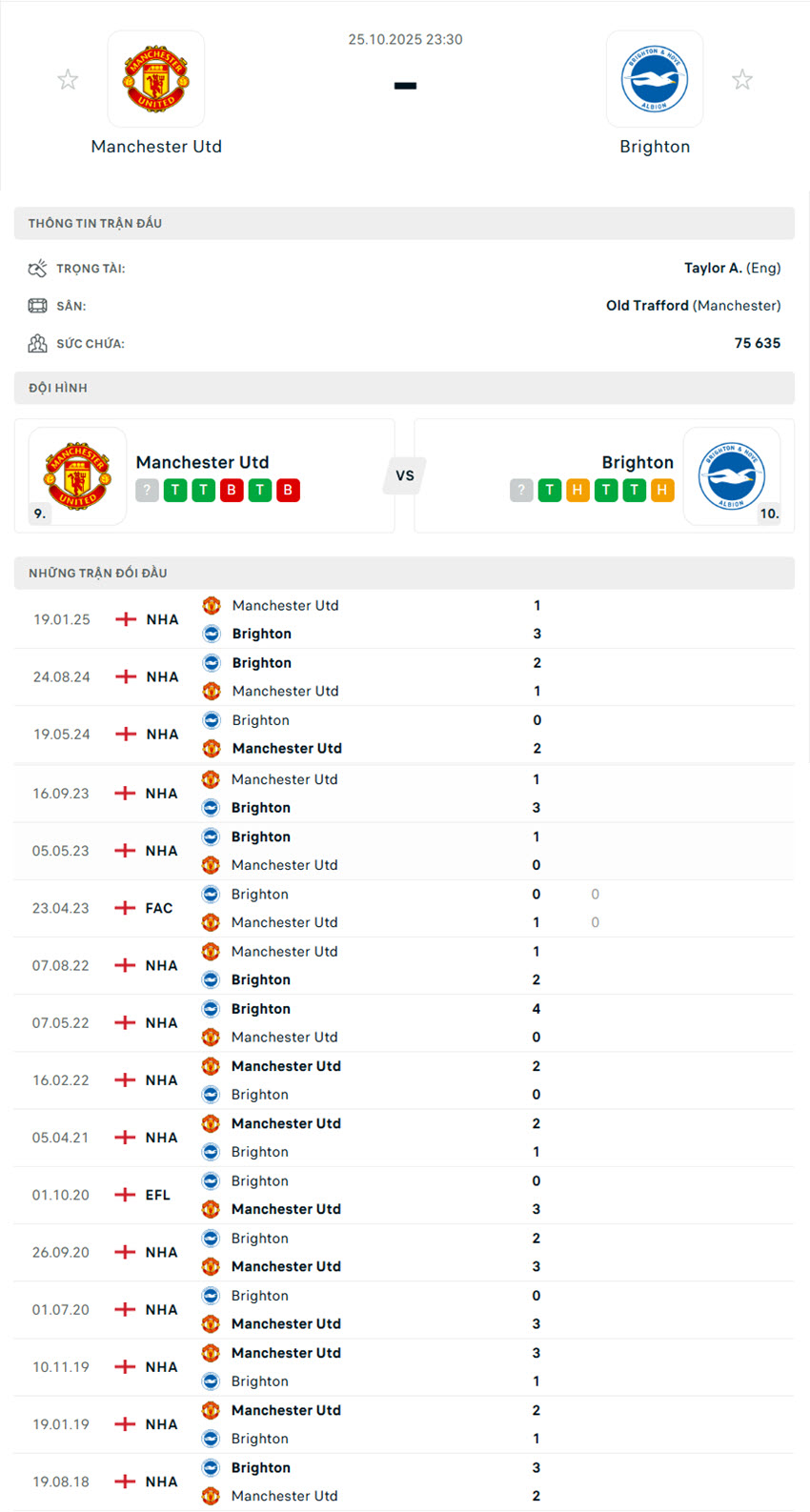Select the EFL competition label in the 01.10.20 row

click(156, 1194)
